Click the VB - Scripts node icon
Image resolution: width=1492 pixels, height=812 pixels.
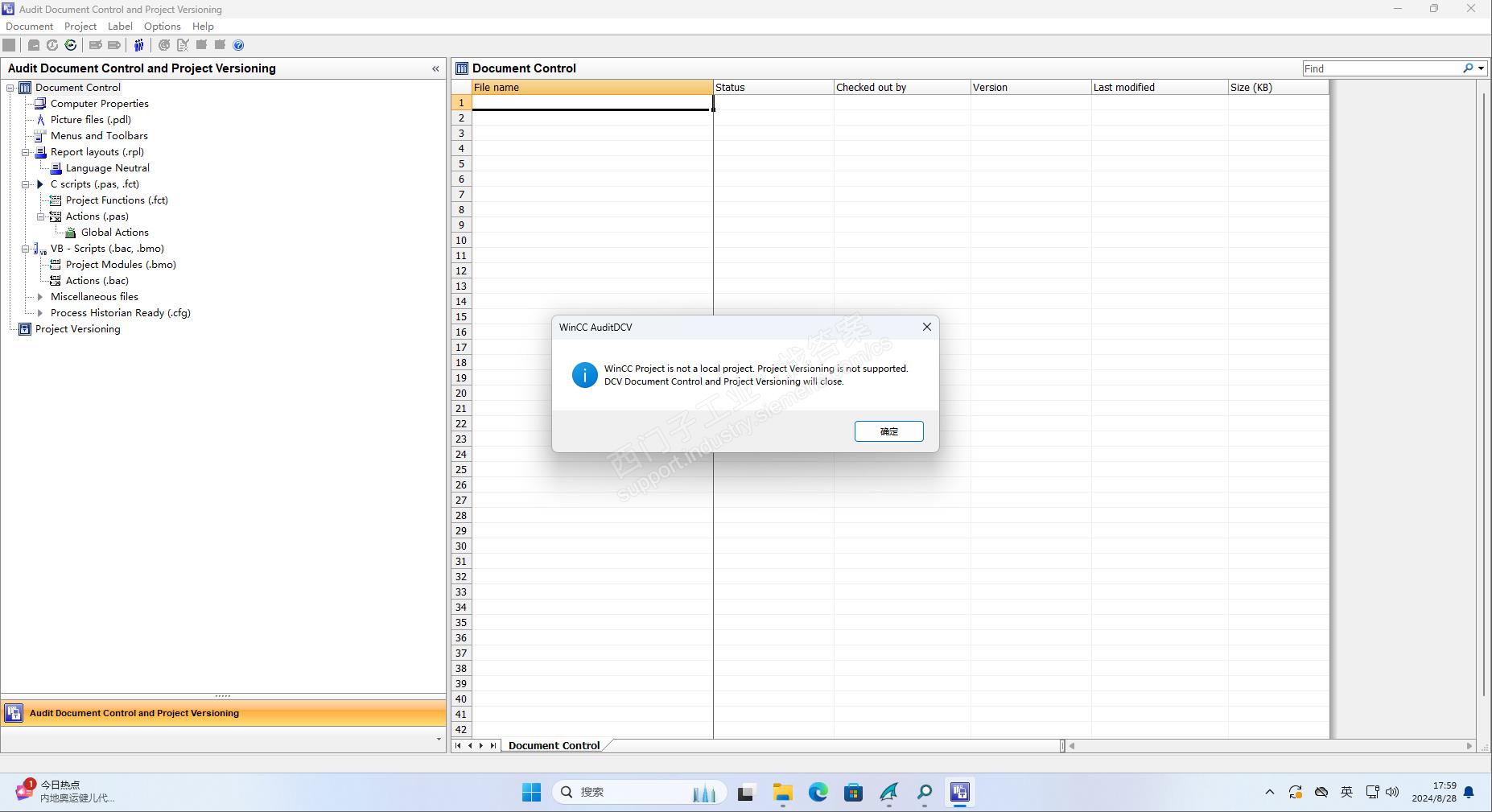pos(40,249)
